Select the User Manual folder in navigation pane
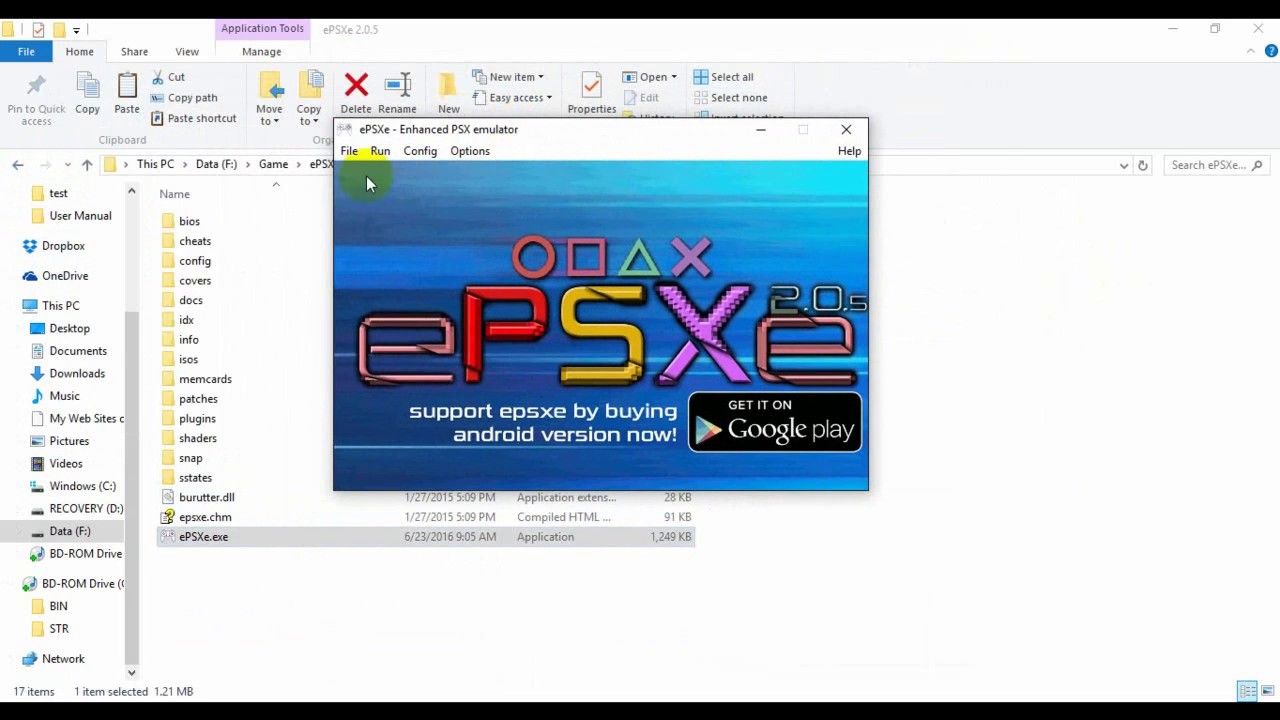The width and height of the screenshot is (1280, 720). click(x=80, y=216)
